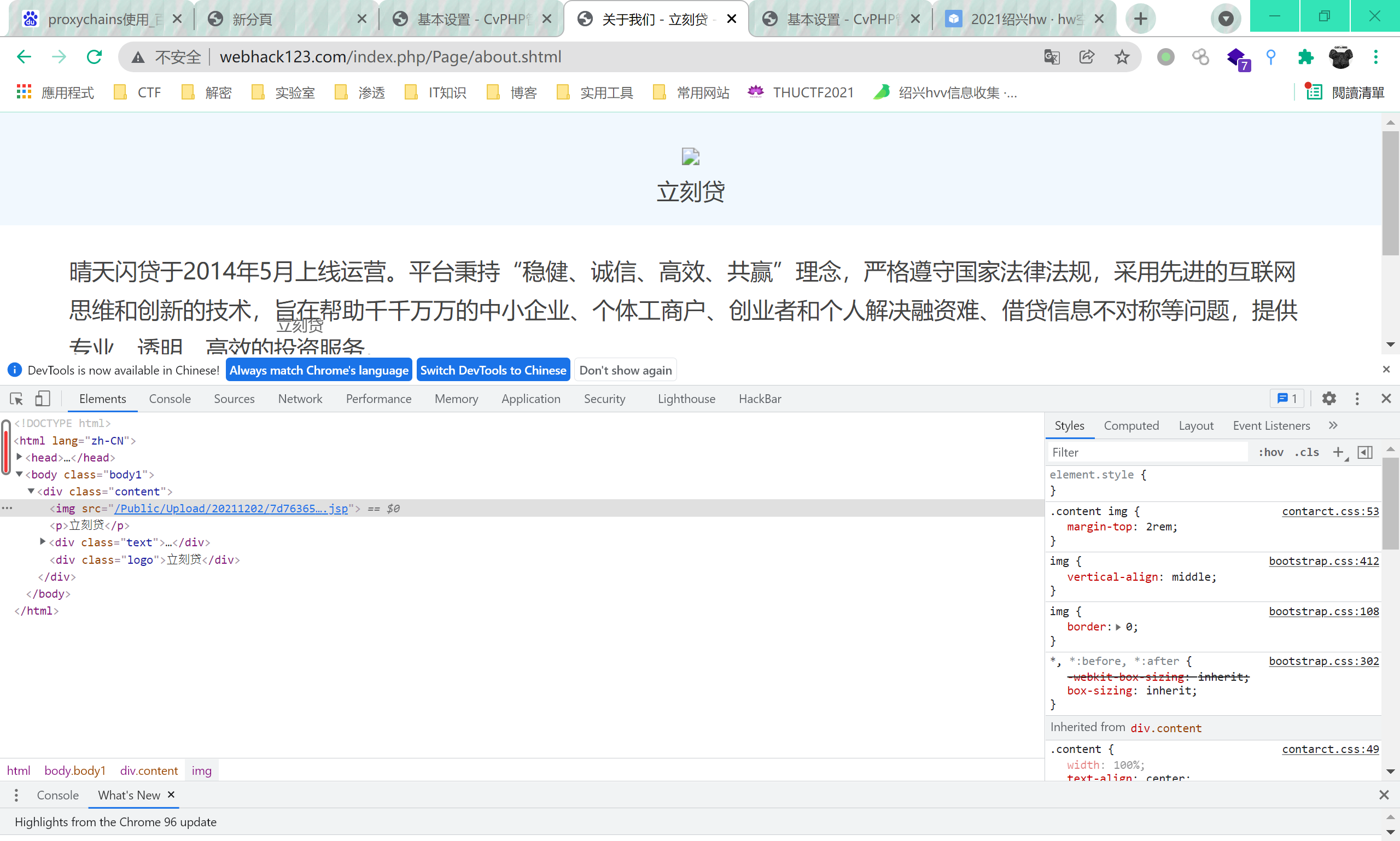Switch to the Console panel tab
The height and width of the screenshot is (841, 1400).
pos(170,399)
